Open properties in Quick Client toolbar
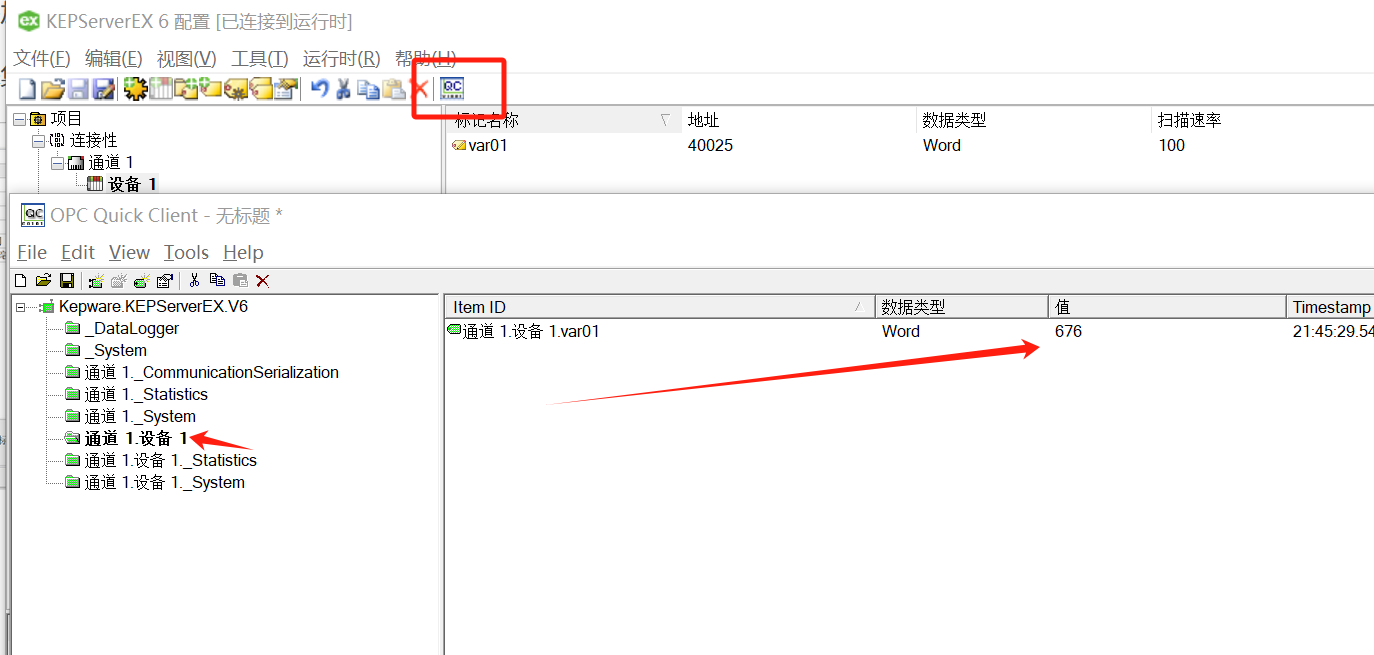The image size is (1374, 655). point(165,281)
